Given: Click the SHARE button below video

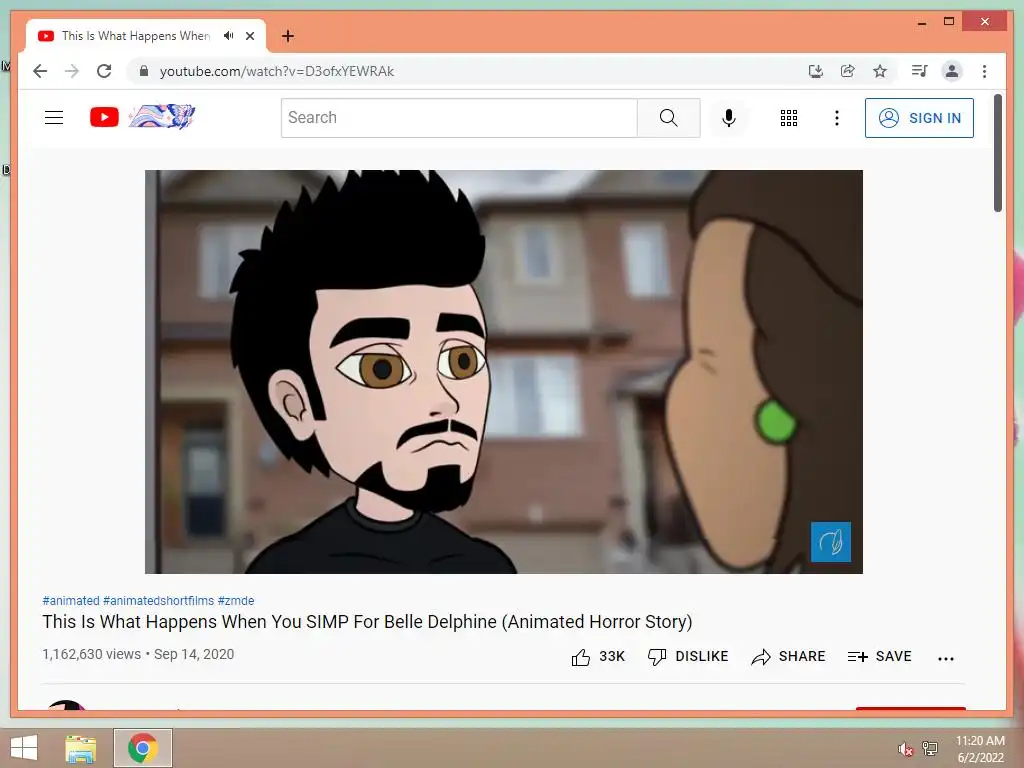Looking at the screenshot, I should click(x=788, y=656).
